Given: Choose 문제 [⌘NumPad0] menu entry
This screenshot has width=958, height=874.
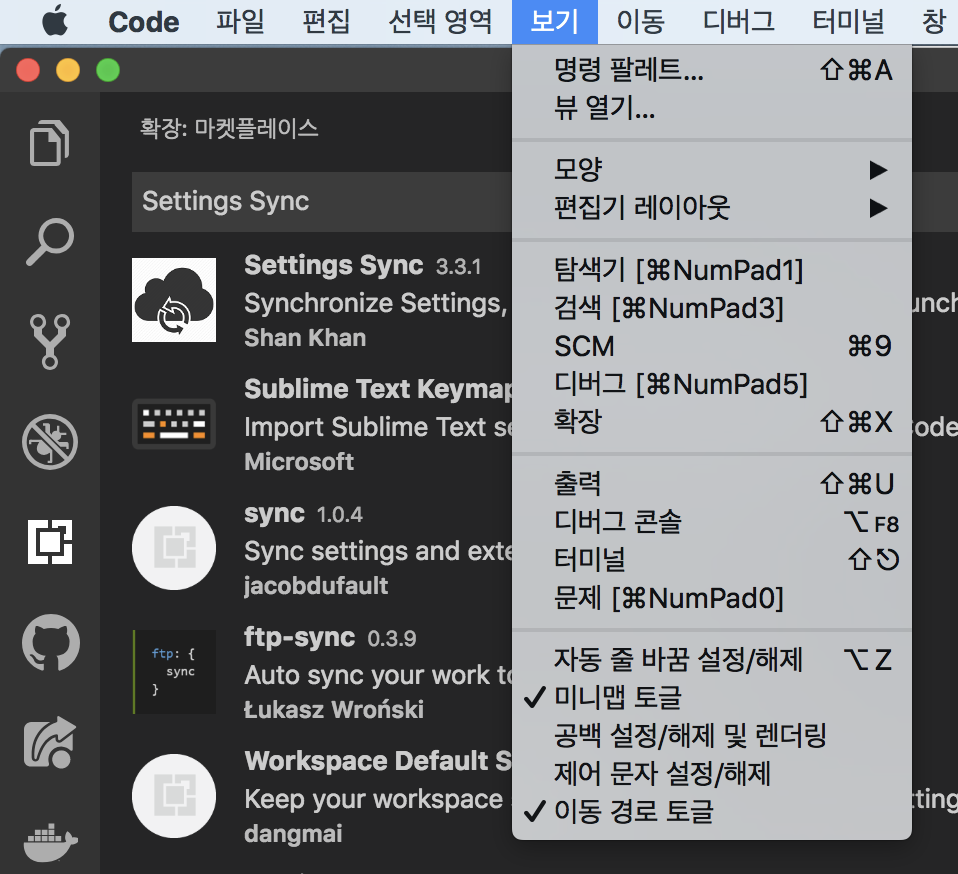Looking at the screenshot, I should [712, 598].
